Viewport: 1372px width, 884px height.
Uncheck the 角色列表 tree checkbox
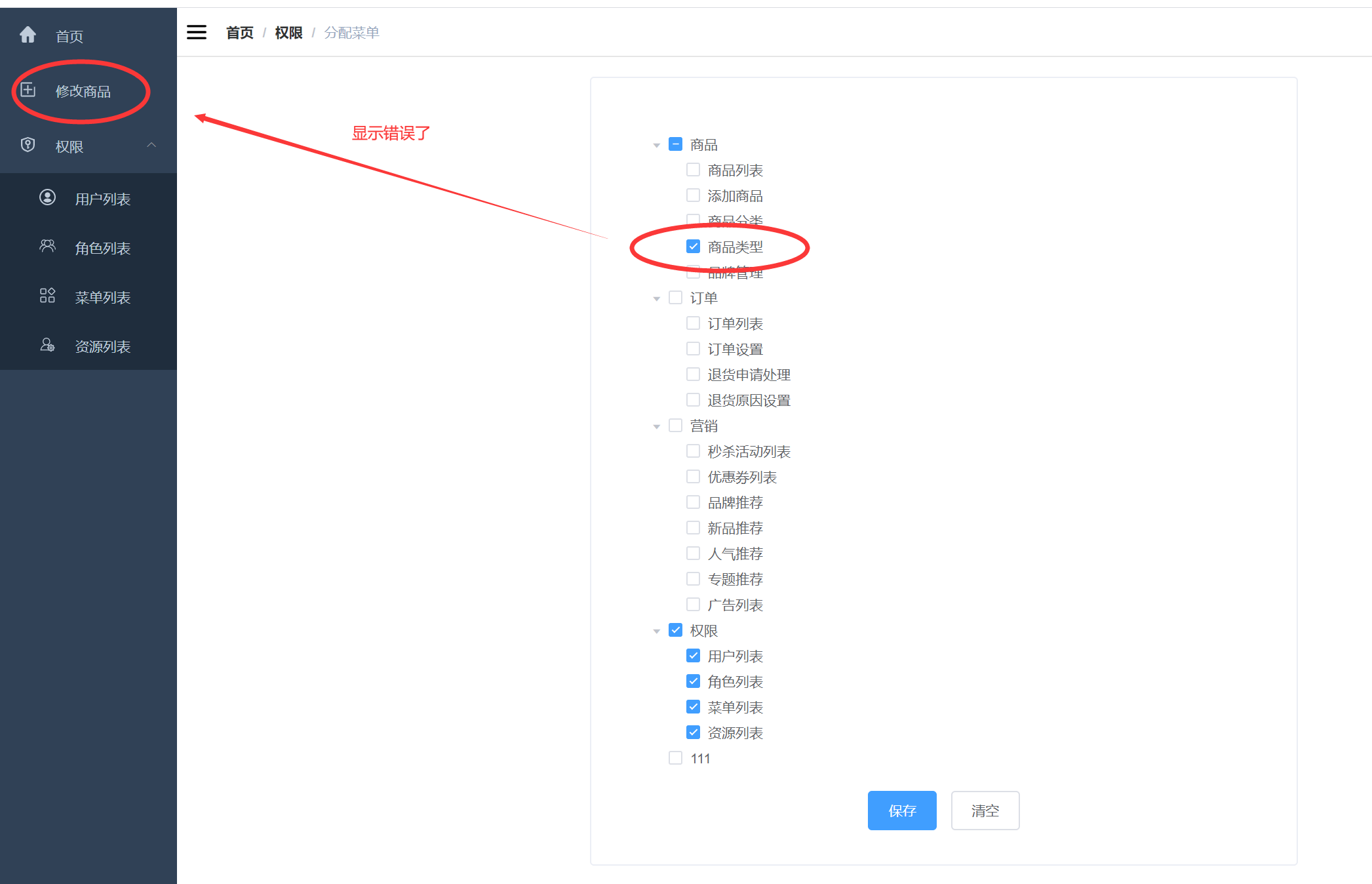pyautogui.click(x=693, y=681)
